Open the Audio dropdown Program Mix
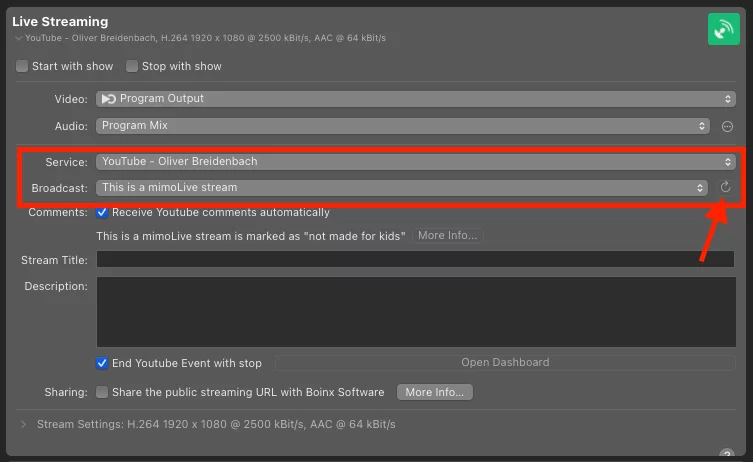753x462 pixels. pos(402,126)
